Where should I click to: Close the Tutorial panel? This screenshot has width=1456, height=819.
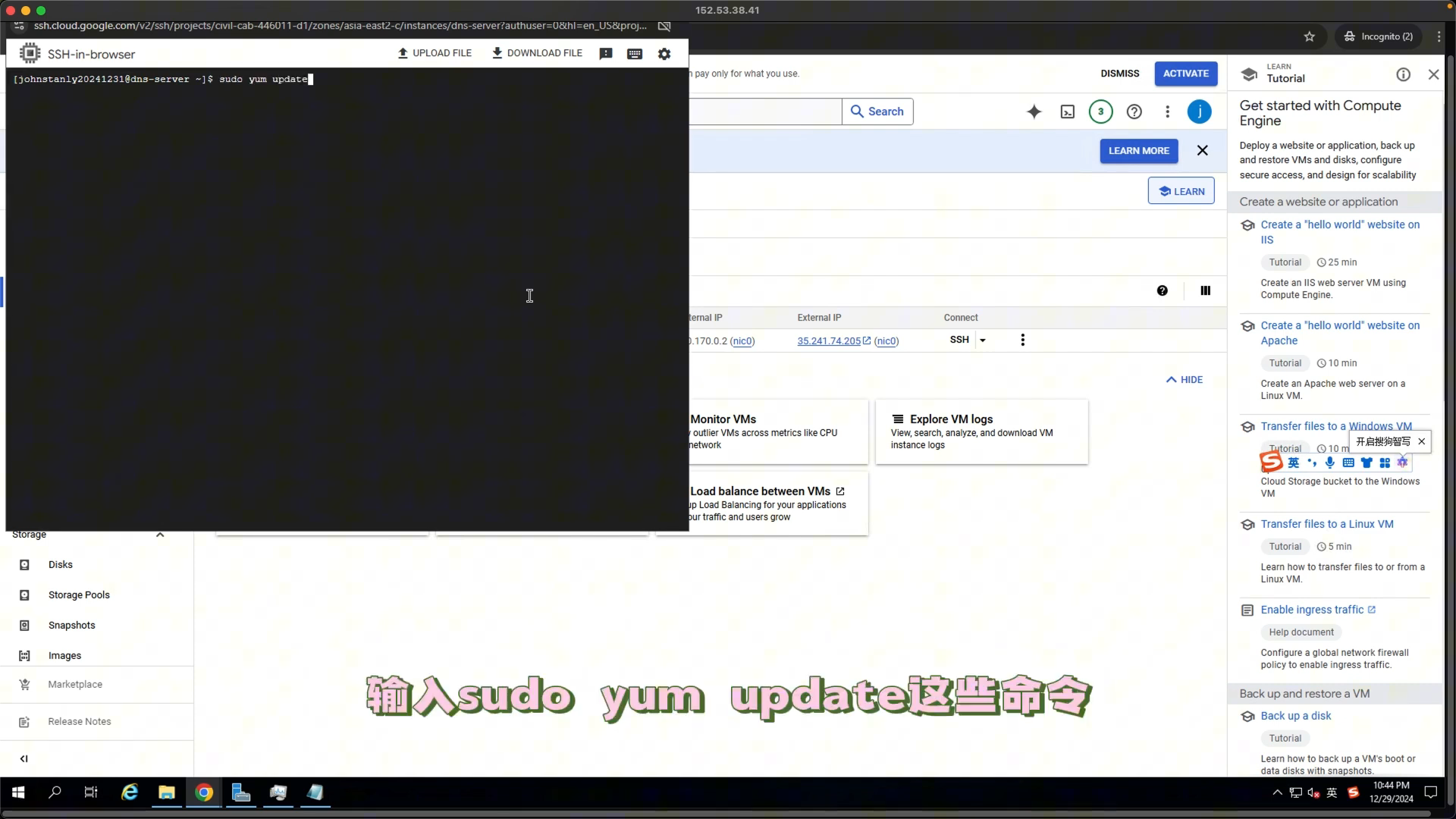tap(1433, 74)
